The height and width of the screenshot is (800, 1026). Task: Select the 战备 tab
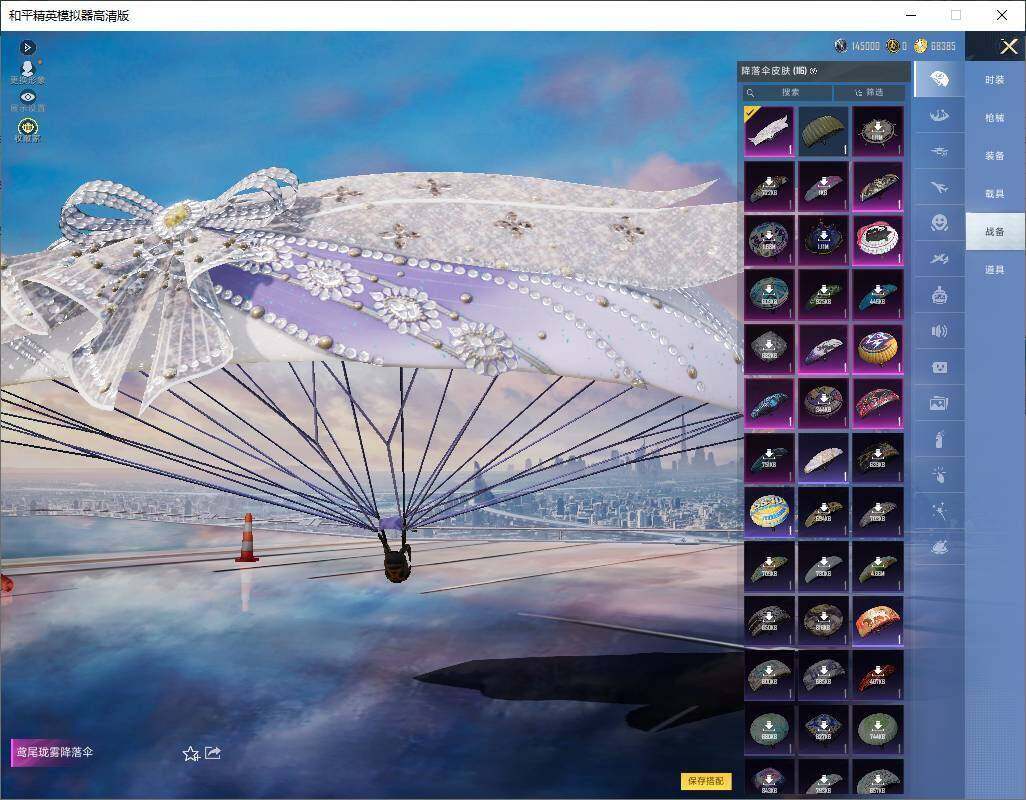tap(995, 232)
